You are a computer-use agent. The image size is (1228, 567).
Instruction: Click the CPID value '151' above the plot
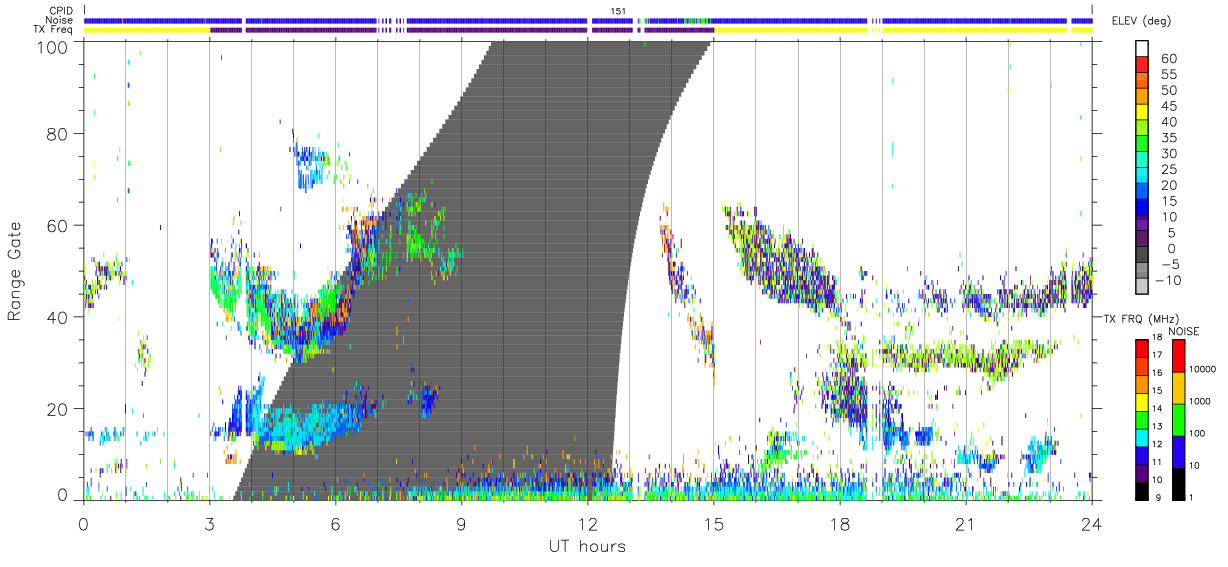(x=619, y=10)
